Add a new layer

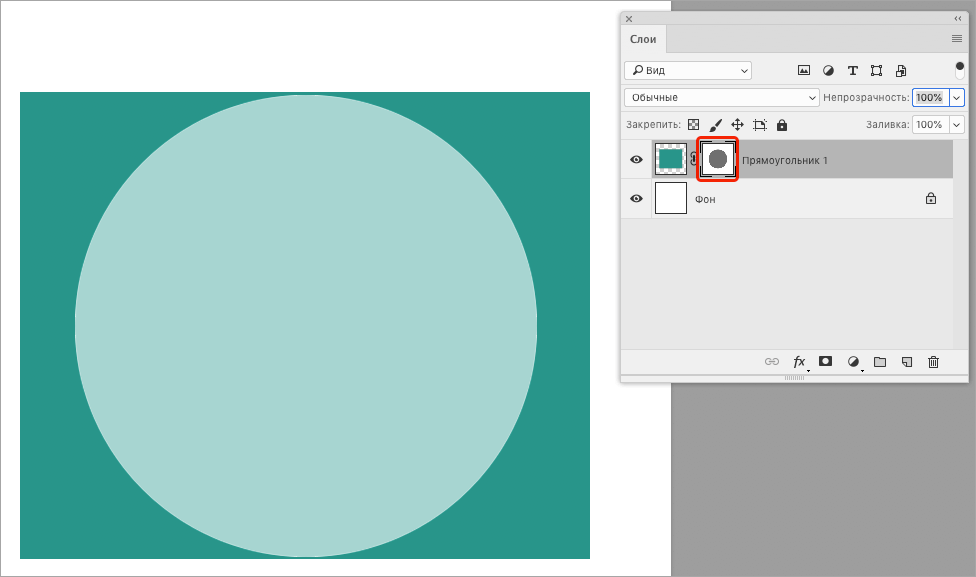pyautogui.click(x=906, y=362)
